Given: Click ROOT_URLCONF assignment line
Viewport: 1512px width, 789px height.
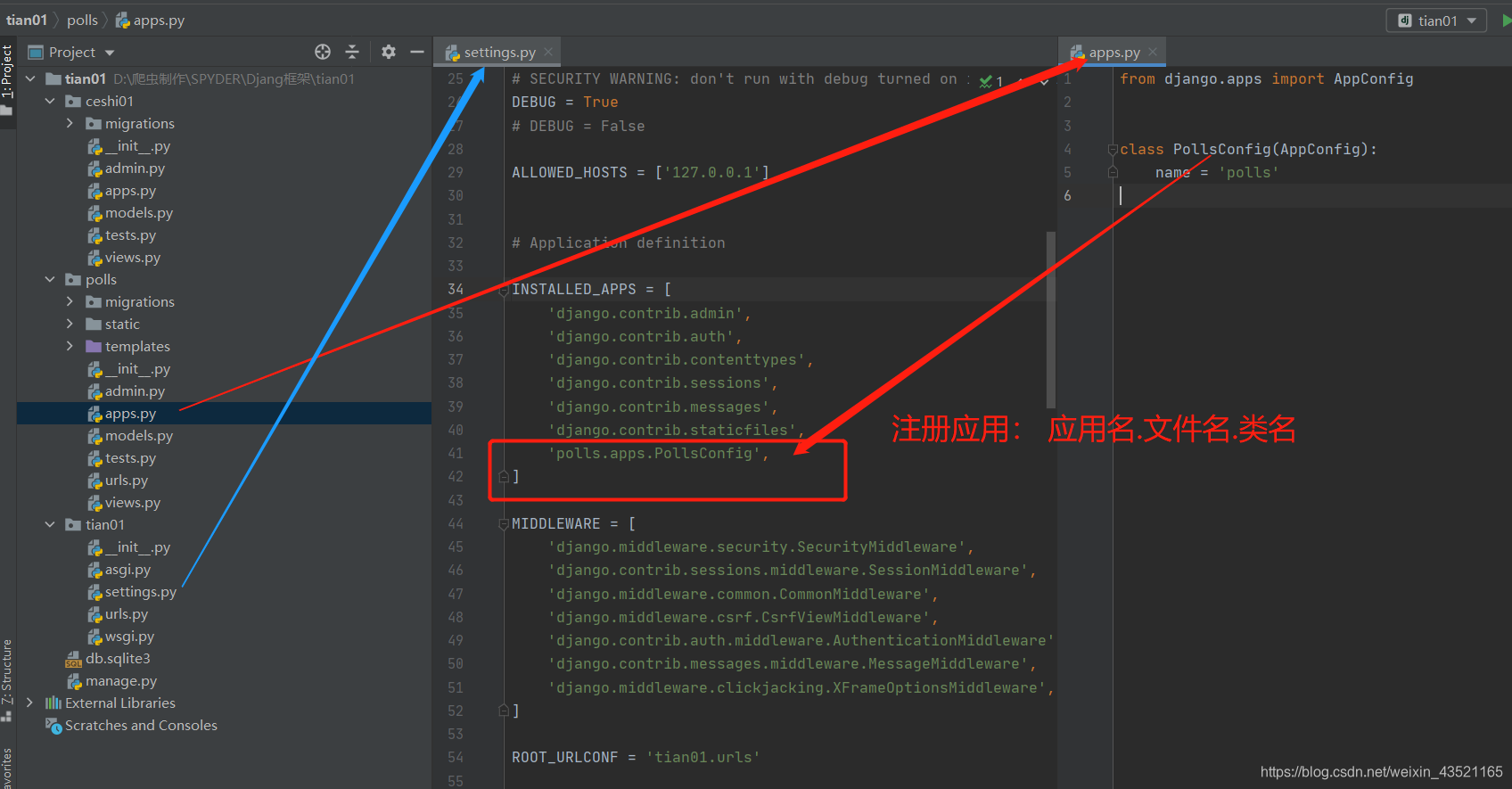Looking at the screenshot, I should pos(636,758).
